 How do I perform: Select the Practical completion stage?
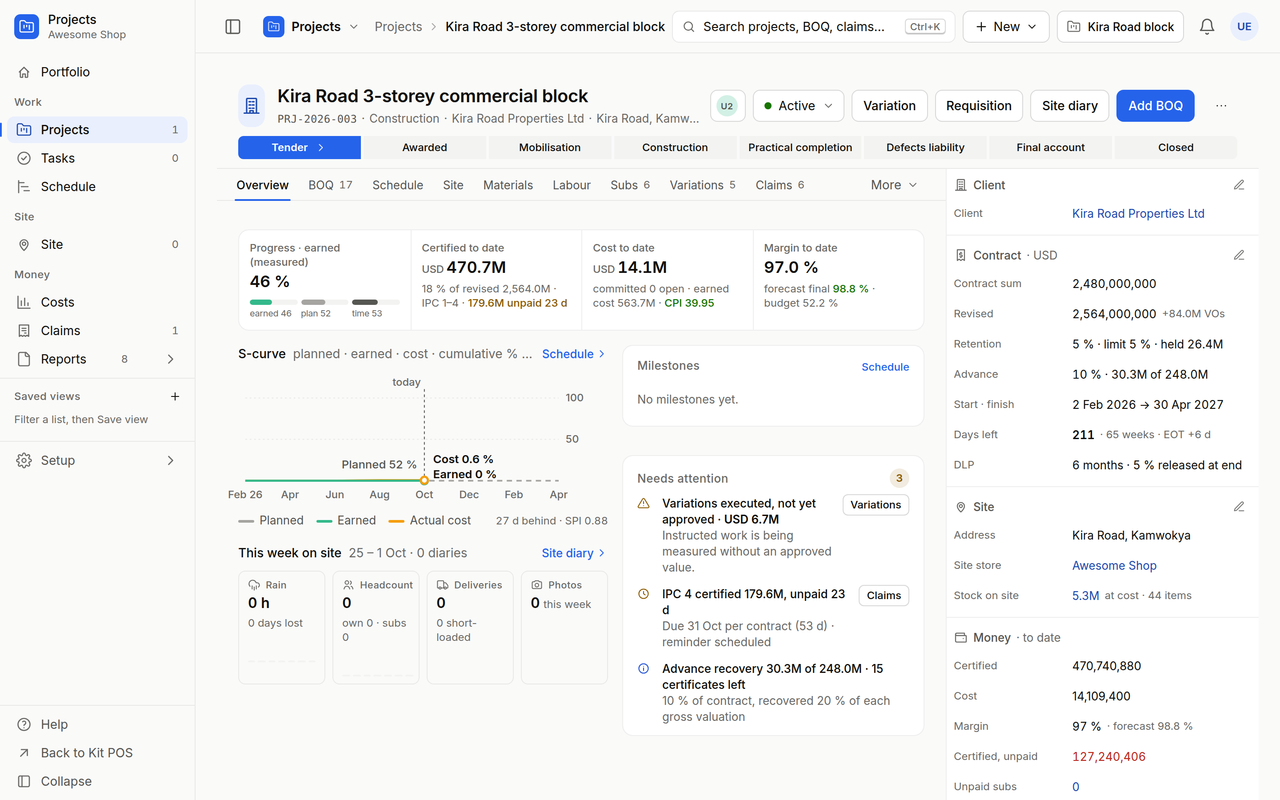tap(800, 148)
